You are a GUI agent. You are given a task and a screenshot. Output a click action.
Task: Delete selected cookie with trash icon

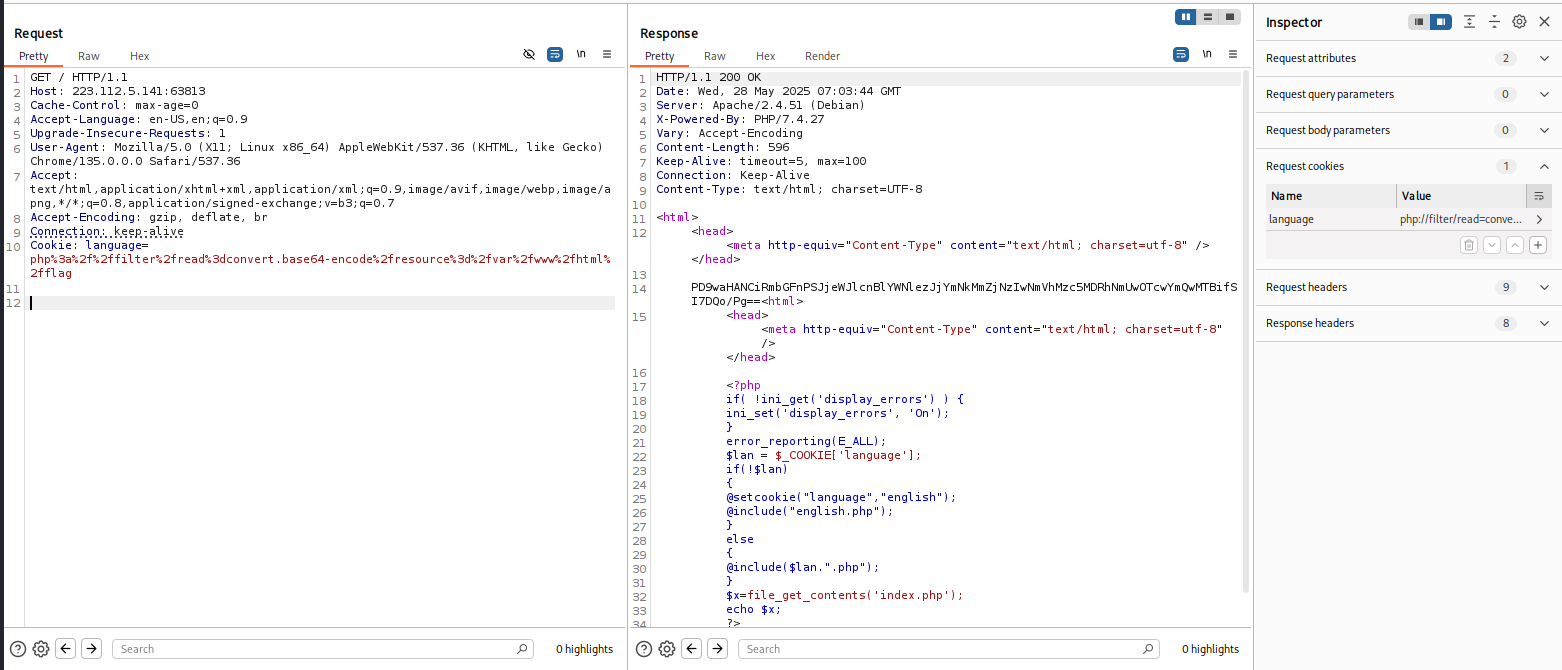click(x=1468, y=245)
